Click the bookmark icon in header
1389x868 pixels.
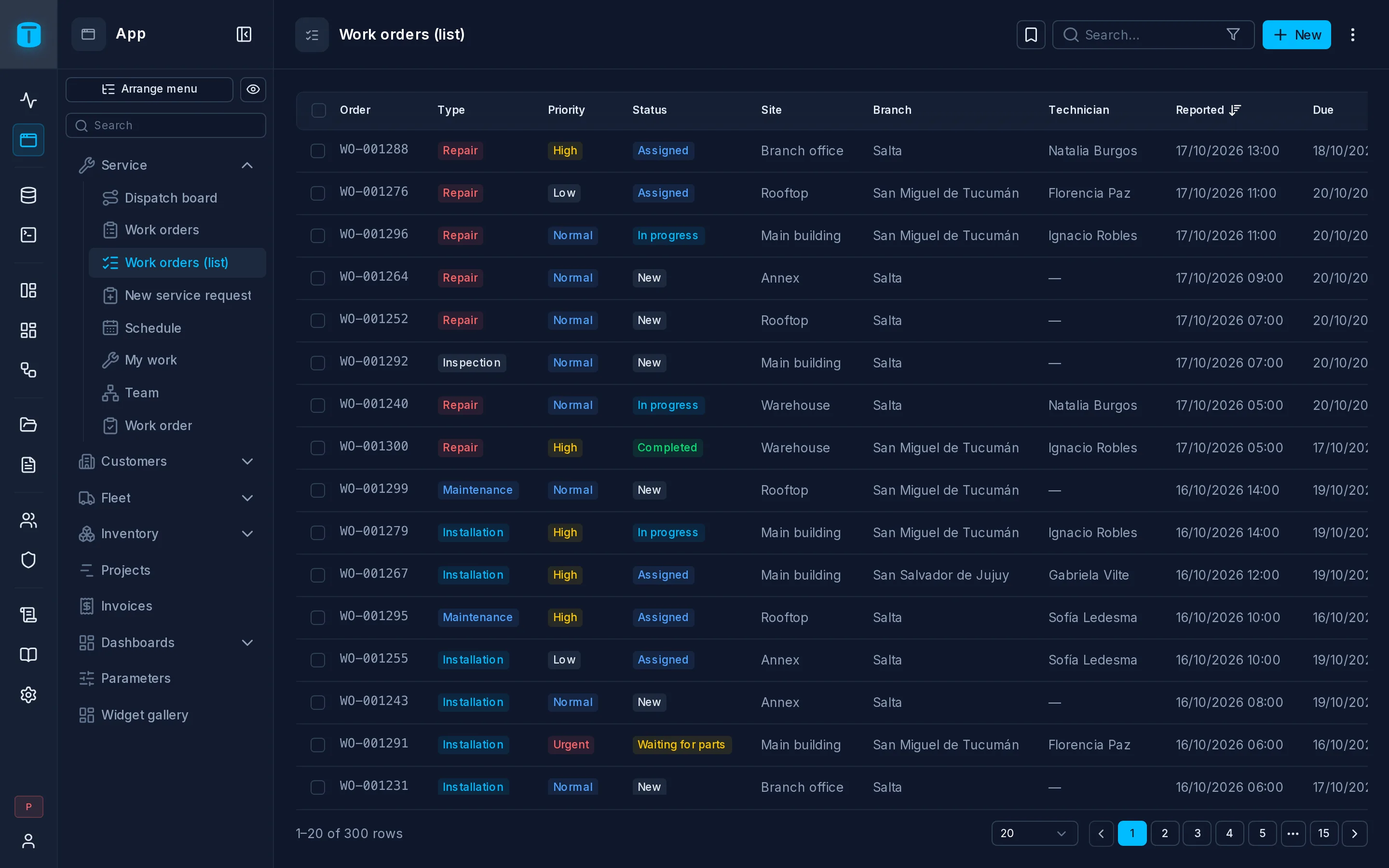pyautogui.click(x=1031, y=35)
